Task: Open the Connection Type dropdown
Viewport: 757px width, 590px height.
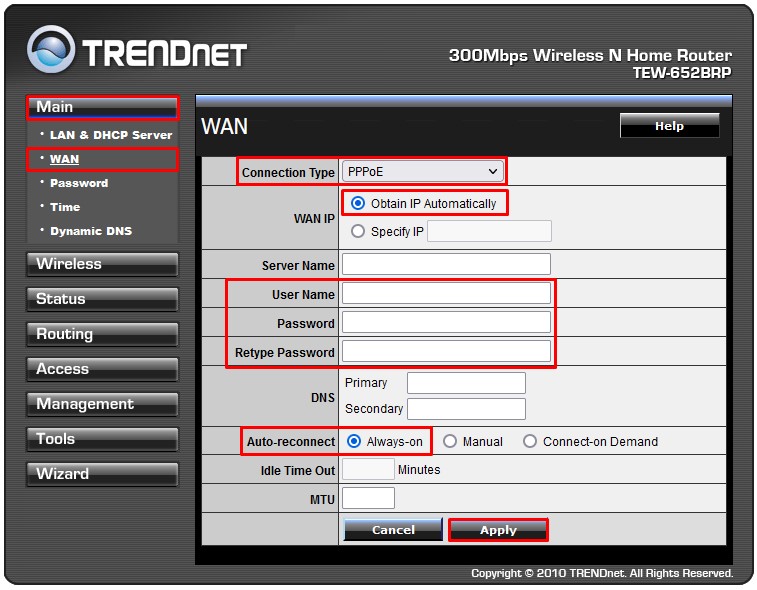Action: (422, 172)
